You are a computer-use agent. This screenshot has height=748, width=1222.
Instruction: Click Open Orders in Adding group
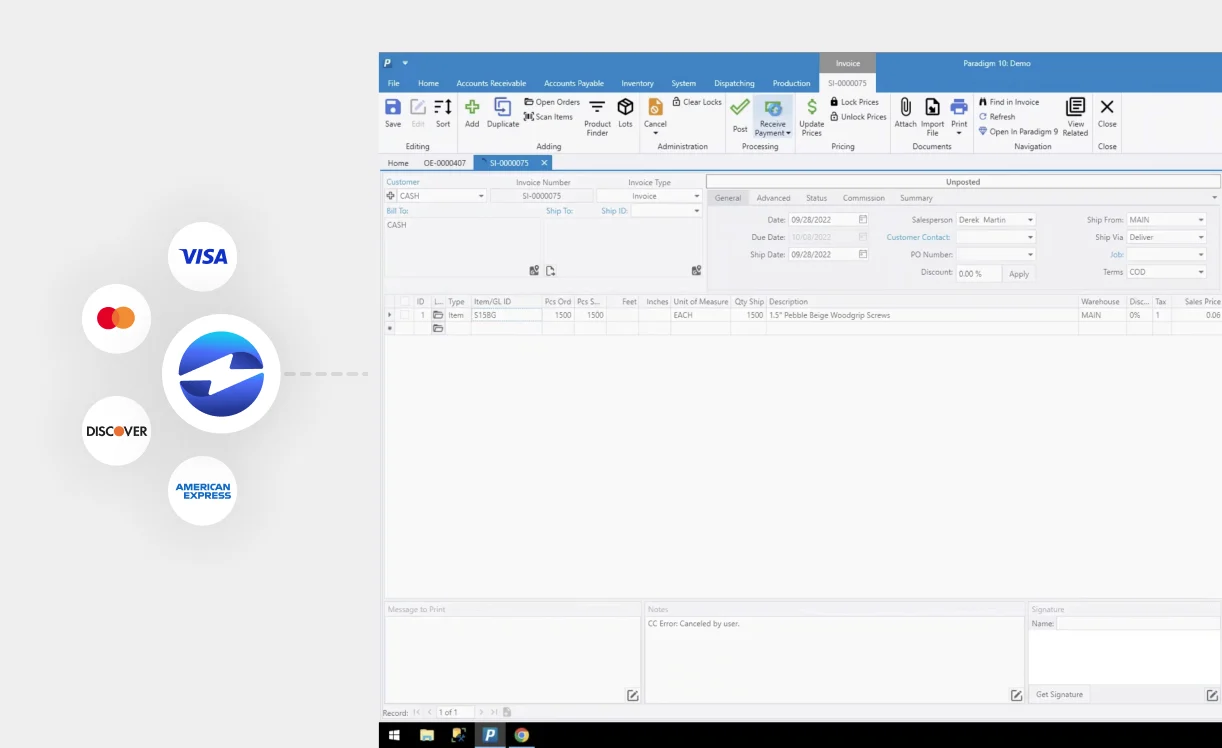click(x=552, y=102)
